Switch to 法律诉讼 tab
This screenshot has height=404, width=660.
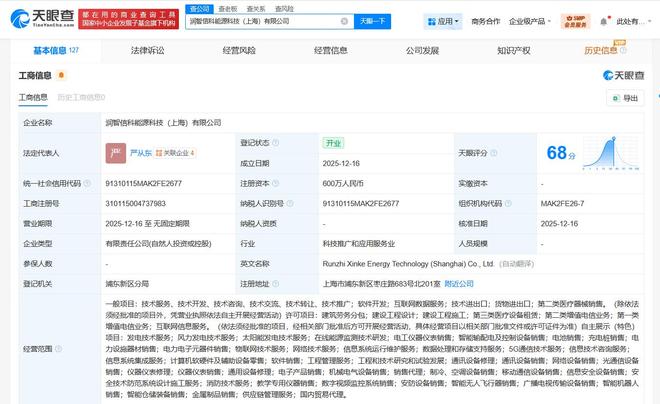pos(147,50)
